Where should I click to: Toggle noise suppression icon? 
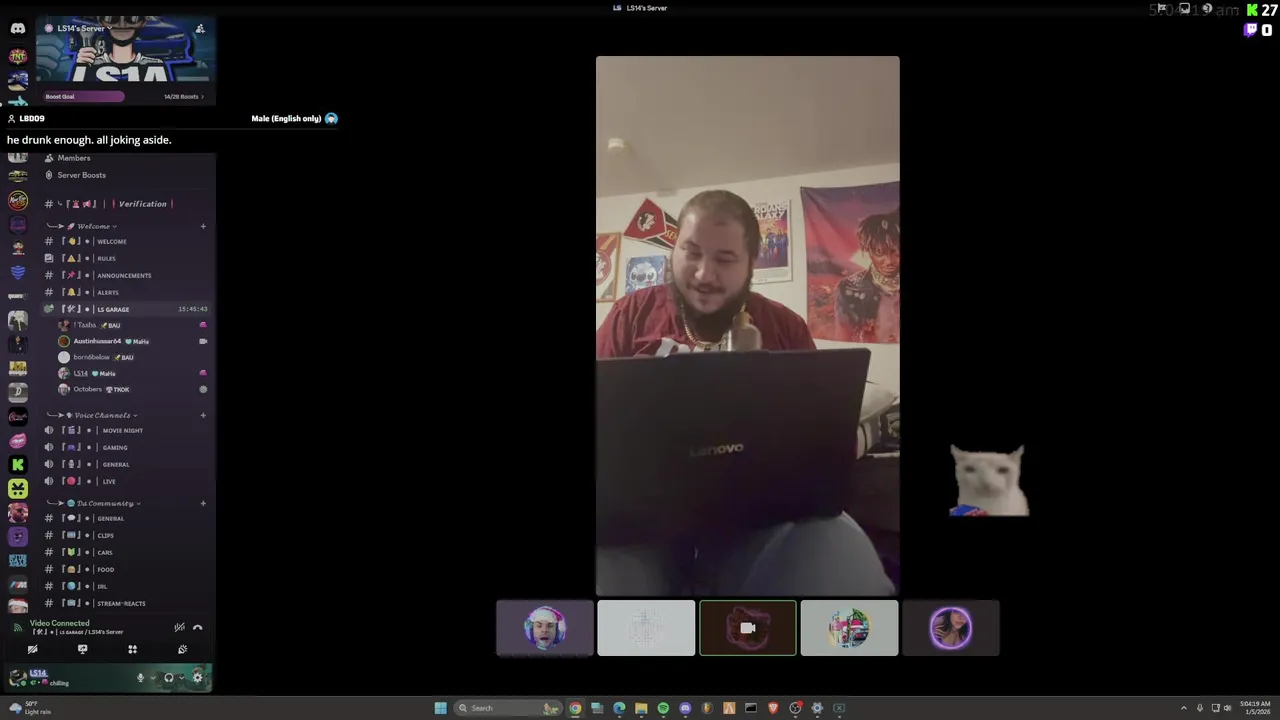(179, 627)
